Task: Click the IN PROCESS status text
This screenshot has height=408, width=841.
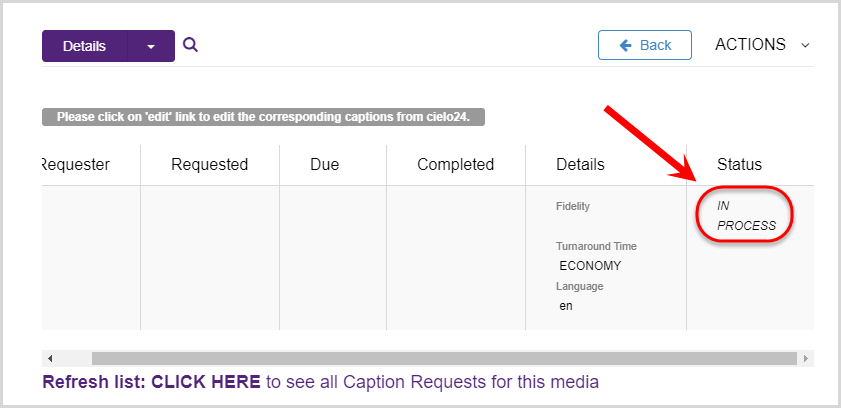Action: (746, 216)
